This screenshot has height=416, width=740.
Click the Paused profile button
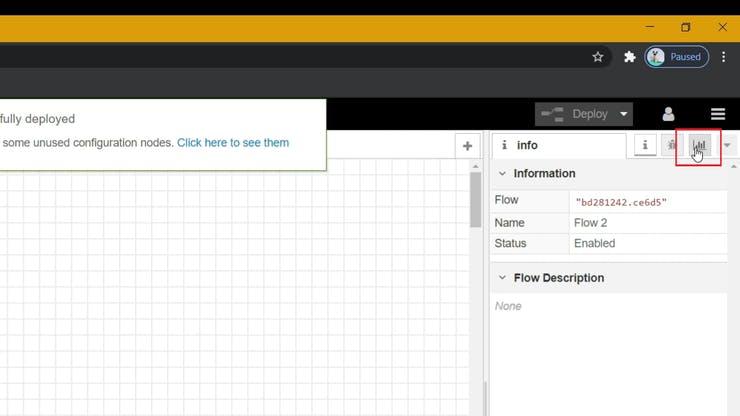[x=677, y=57]
